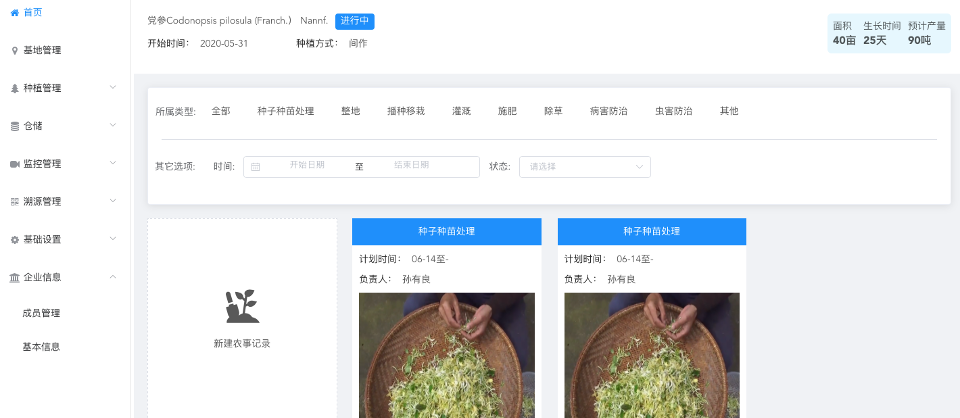Image resolution: width=960 pixels, height=418 pixels.
Task: Open 成员管理 submenu item
Action: coord(41,313)
